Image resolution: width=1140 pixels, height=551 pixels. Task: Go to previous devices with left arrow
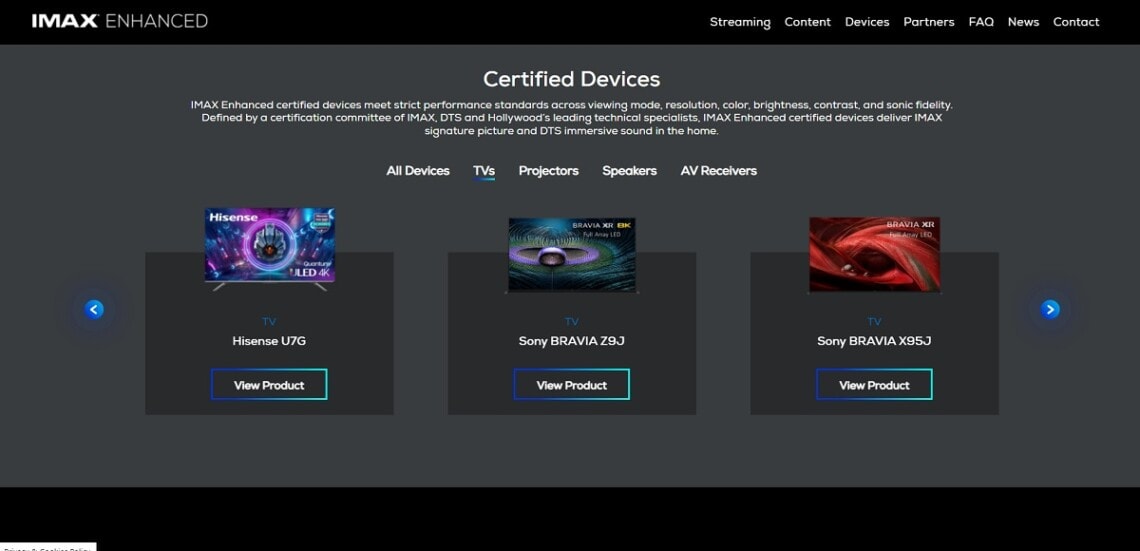(x=94, y=310)
